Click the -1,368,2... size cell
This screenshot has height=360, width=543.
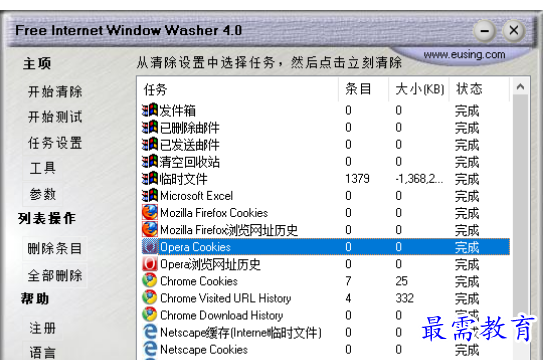pos(419,179)
